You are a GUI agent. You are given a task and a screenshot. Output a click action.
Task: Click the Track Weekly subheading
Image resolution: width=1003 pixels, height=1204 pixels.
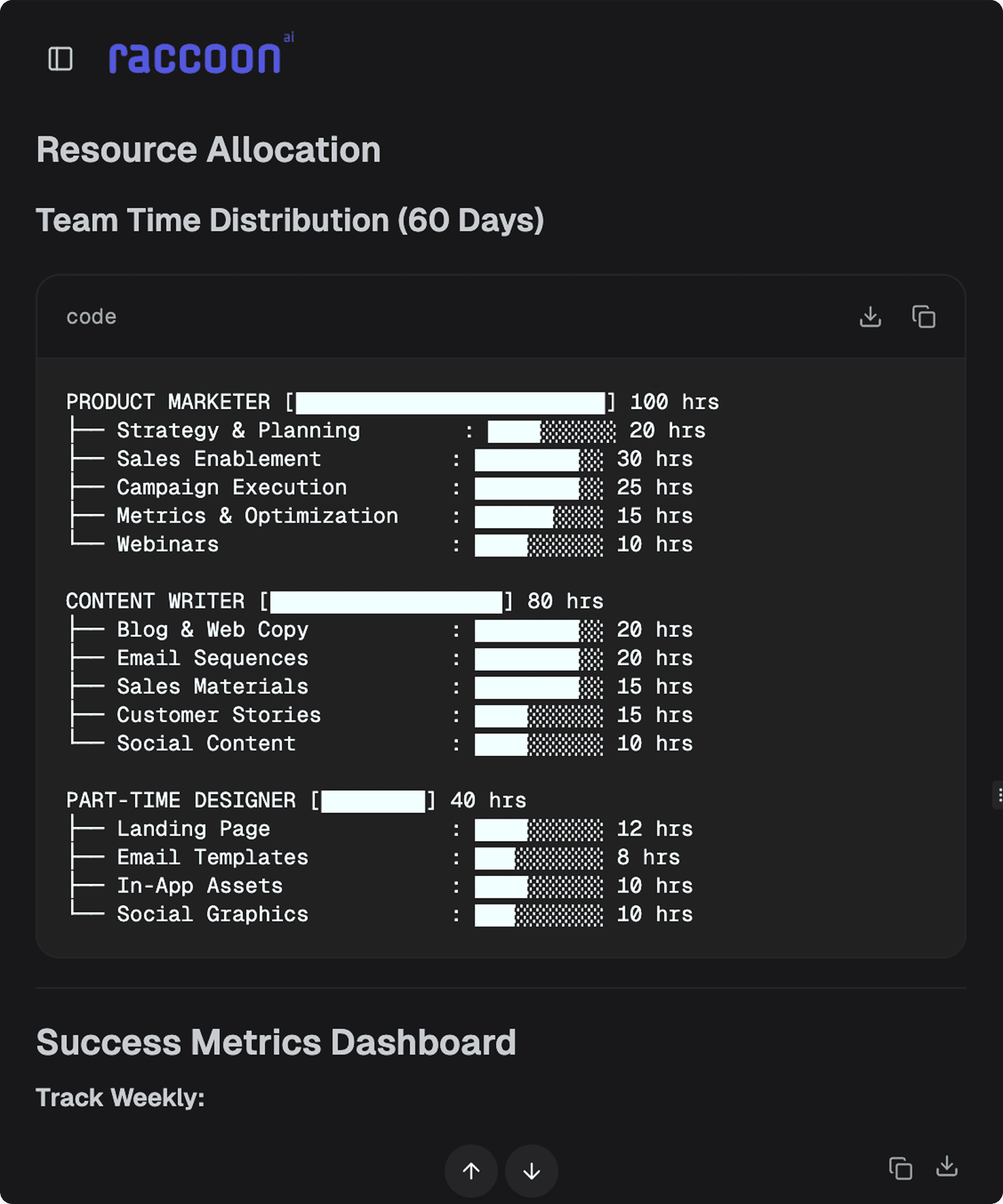(x=120, y=1097)
